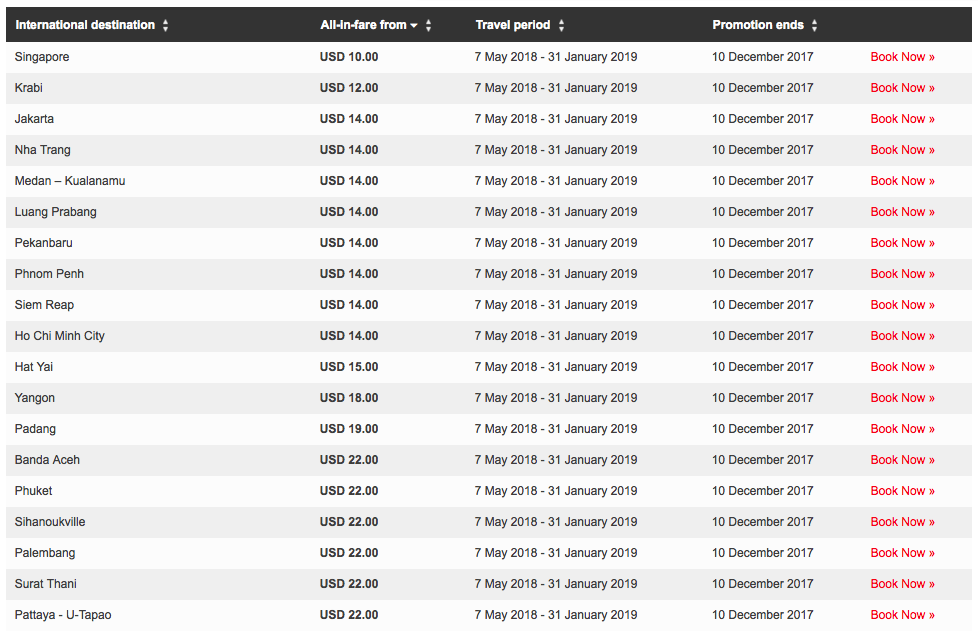The image size is (978, 631).
Task: Select the Siem Reap destination row
Action: pos(489,305)
